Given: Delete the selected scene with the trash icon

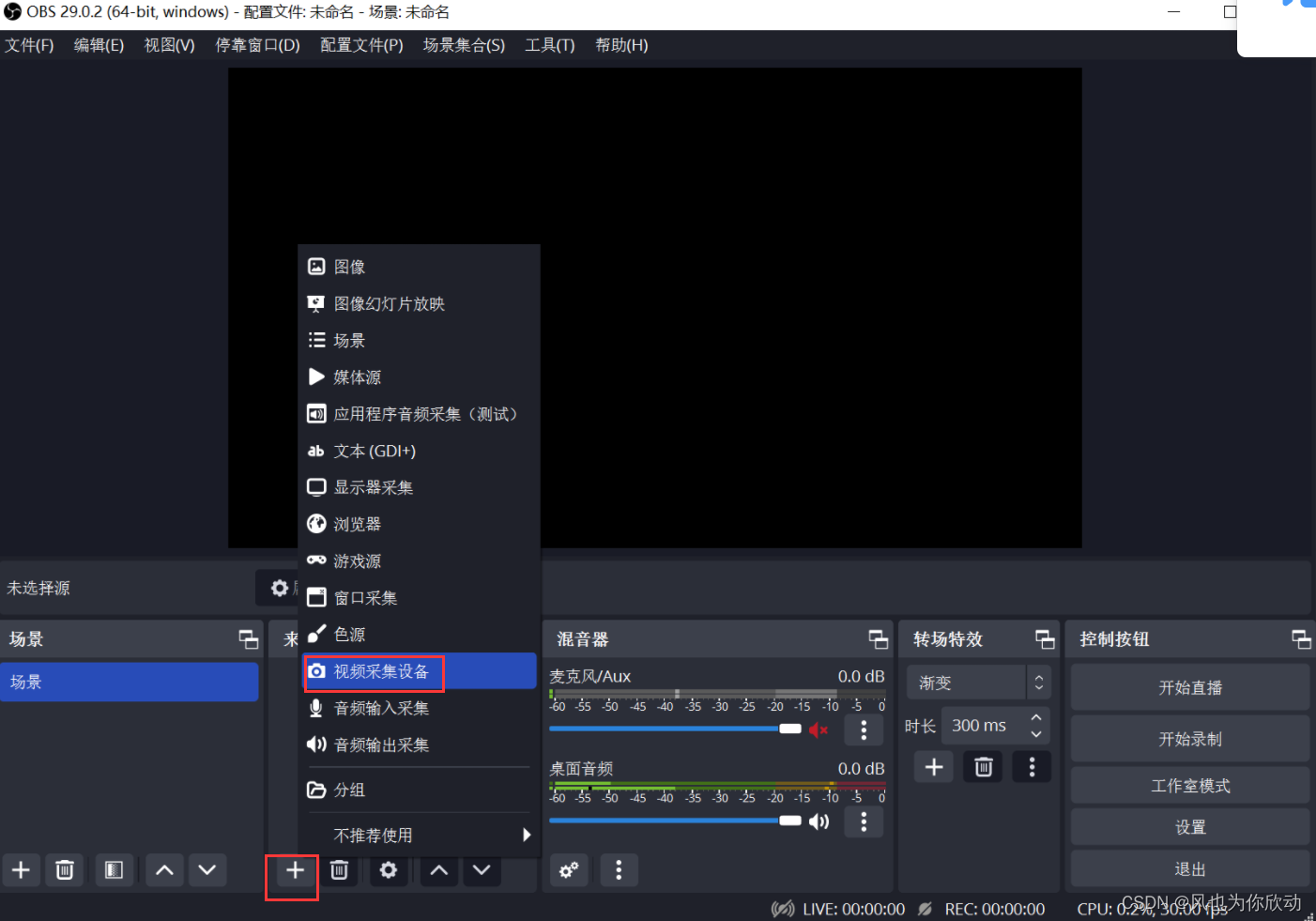Looking at the screenshot, I should pyautogui.click(x=65, y=870).
